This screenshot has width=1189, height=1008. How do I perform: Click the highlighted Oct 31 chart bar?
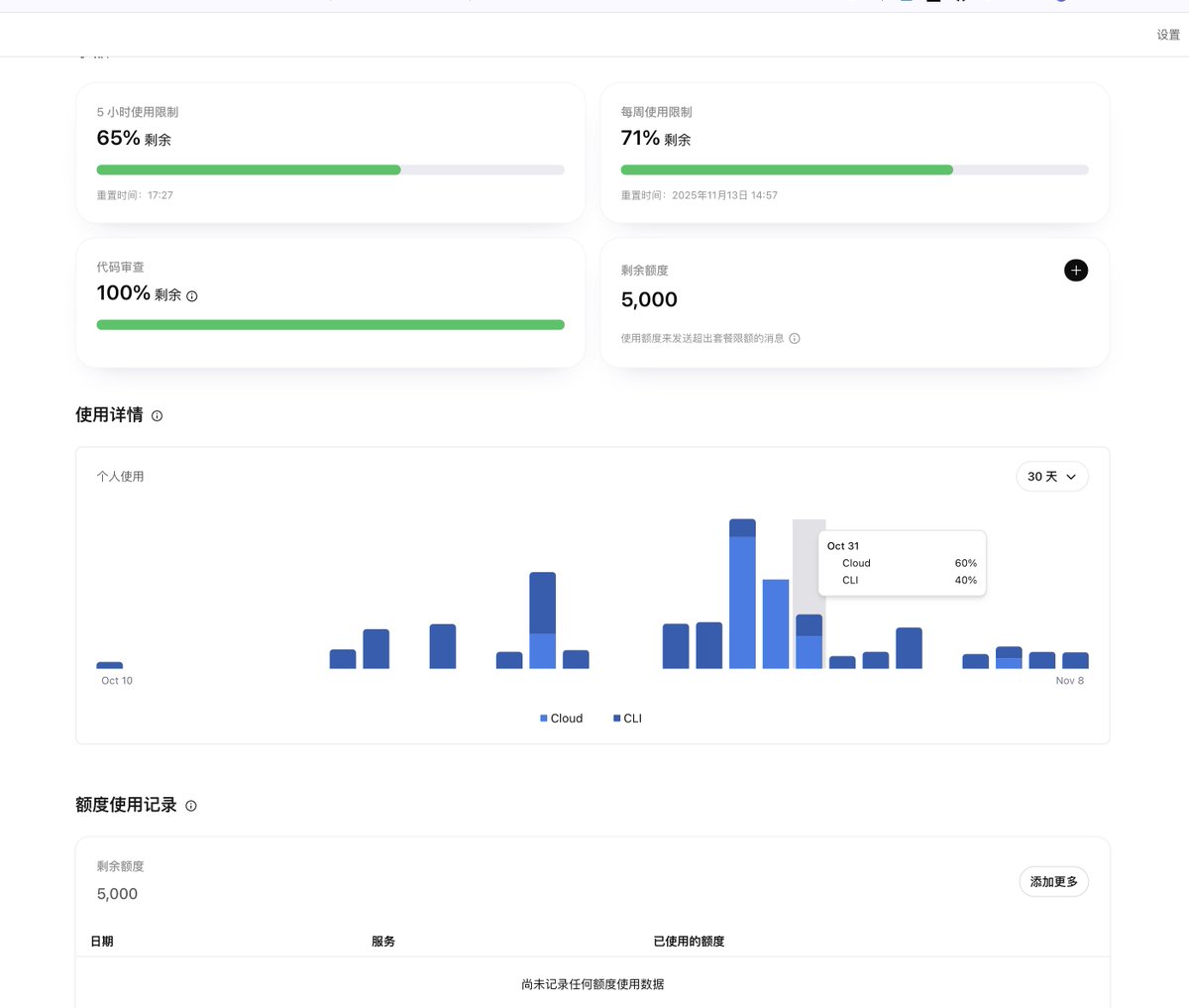pyautogui.click(x=810, y=641)
